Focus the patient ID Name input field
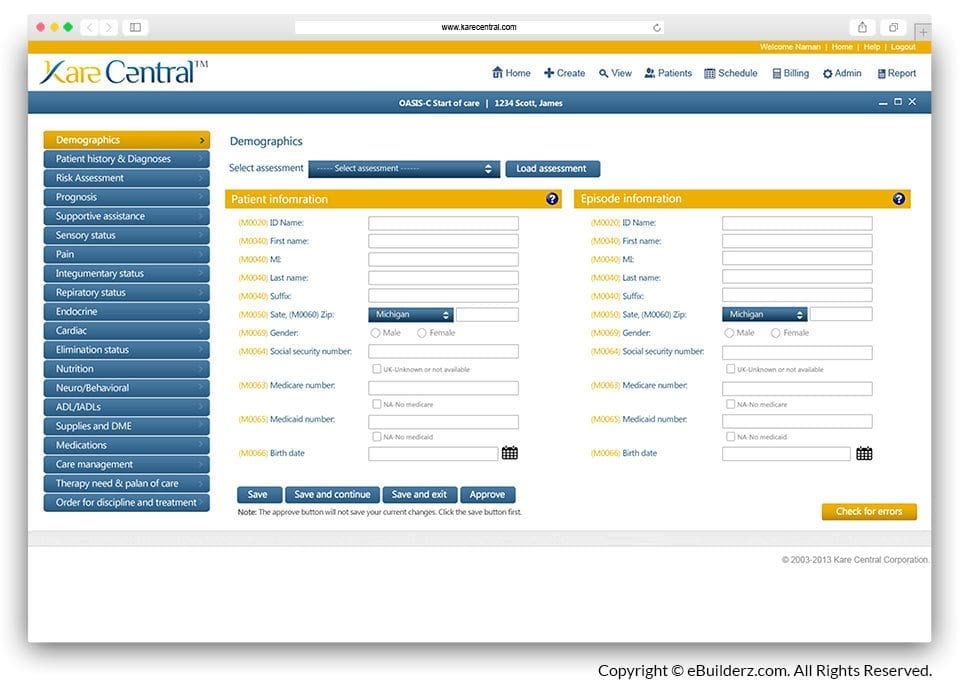The width and height of the screenshot is (964, 700). pos(443,223)
